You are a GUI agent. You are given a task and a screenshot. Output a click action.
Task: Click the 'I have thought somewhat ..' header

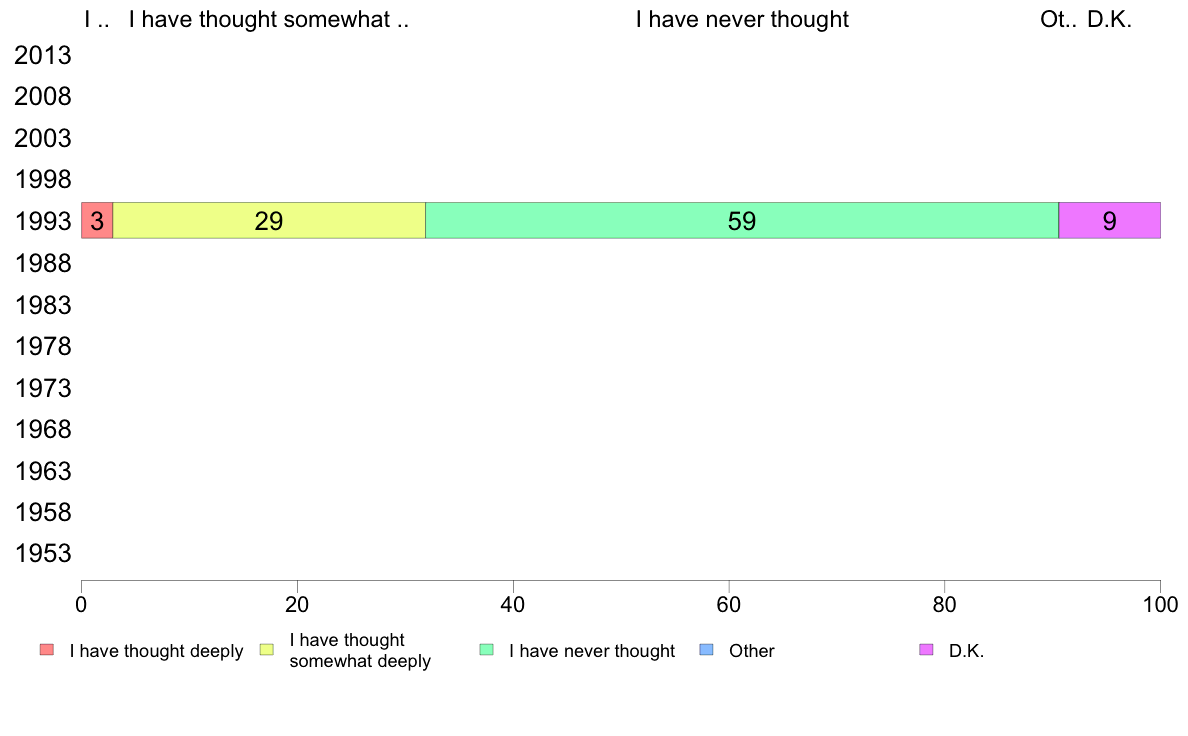(x=269, y=19)
